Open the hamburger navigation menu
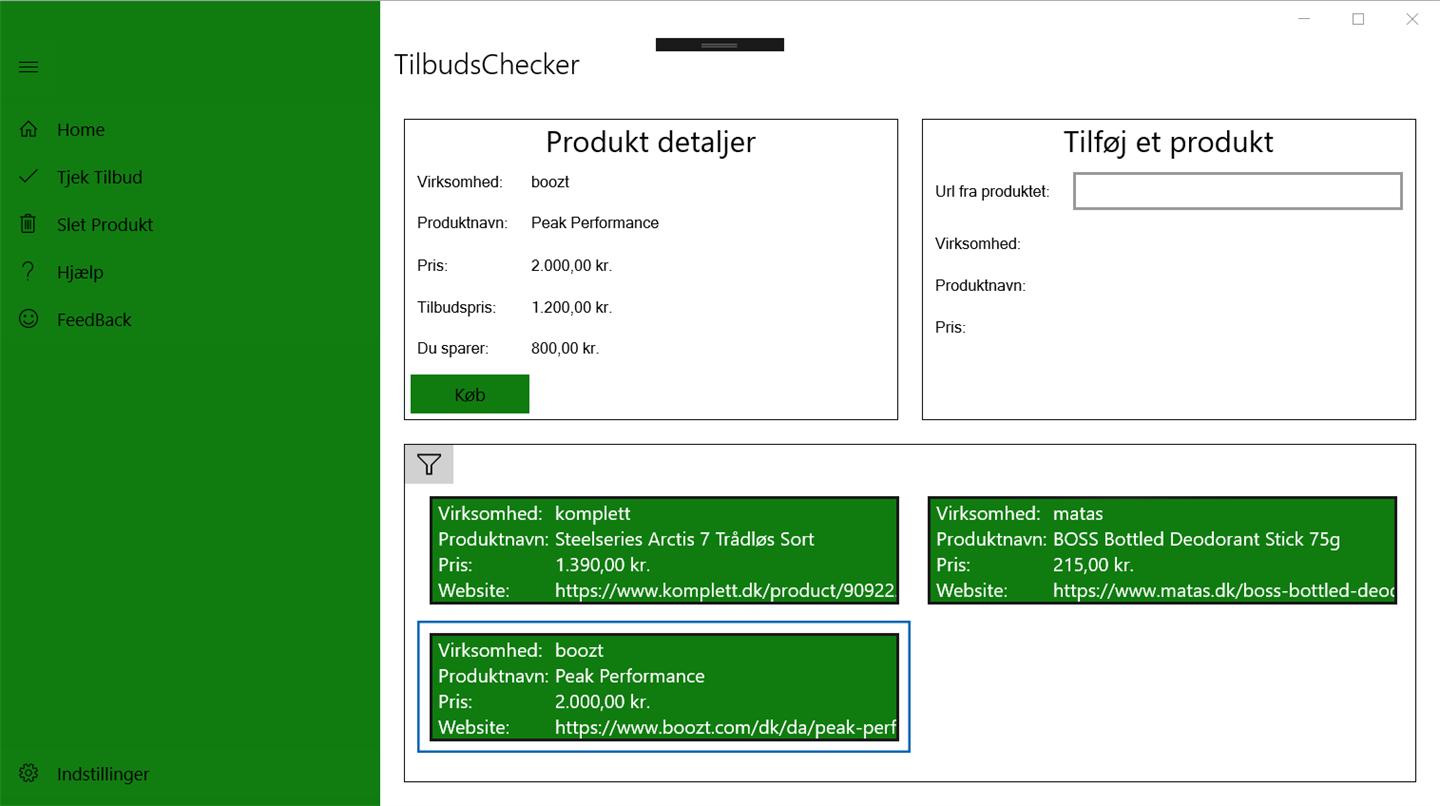1440x806 pixels. [x=28, y=67]
